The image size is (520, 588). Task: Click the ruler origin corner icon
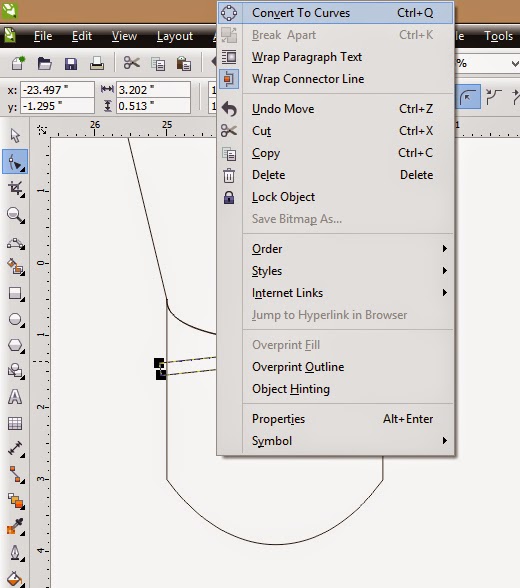point(42,130)
